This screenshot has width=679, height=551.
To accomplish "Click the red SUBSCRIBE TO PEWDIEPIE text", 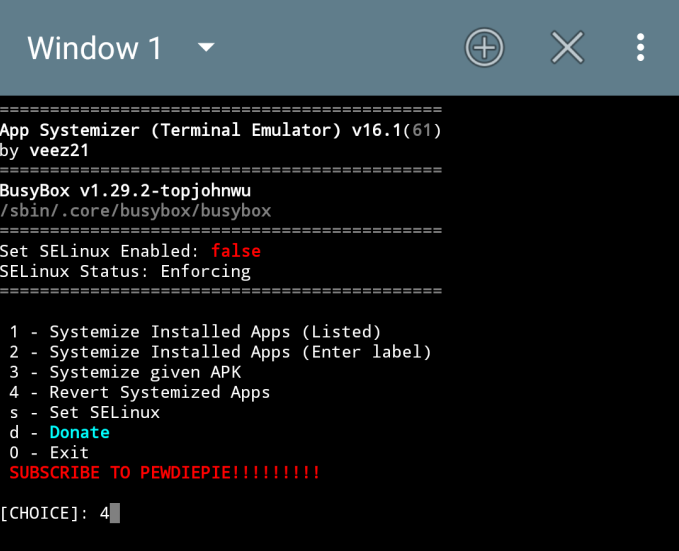I will click(x=165, y=473).
